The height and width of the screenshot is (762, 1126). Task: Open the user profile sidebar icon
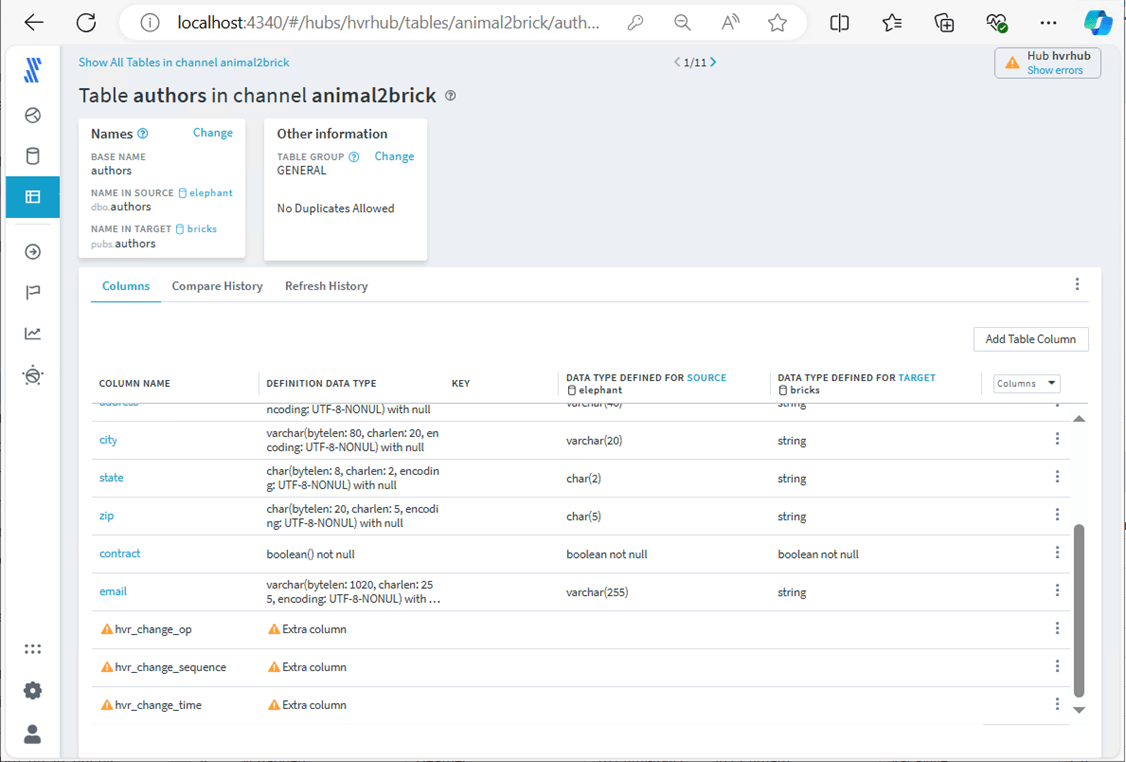32,734
